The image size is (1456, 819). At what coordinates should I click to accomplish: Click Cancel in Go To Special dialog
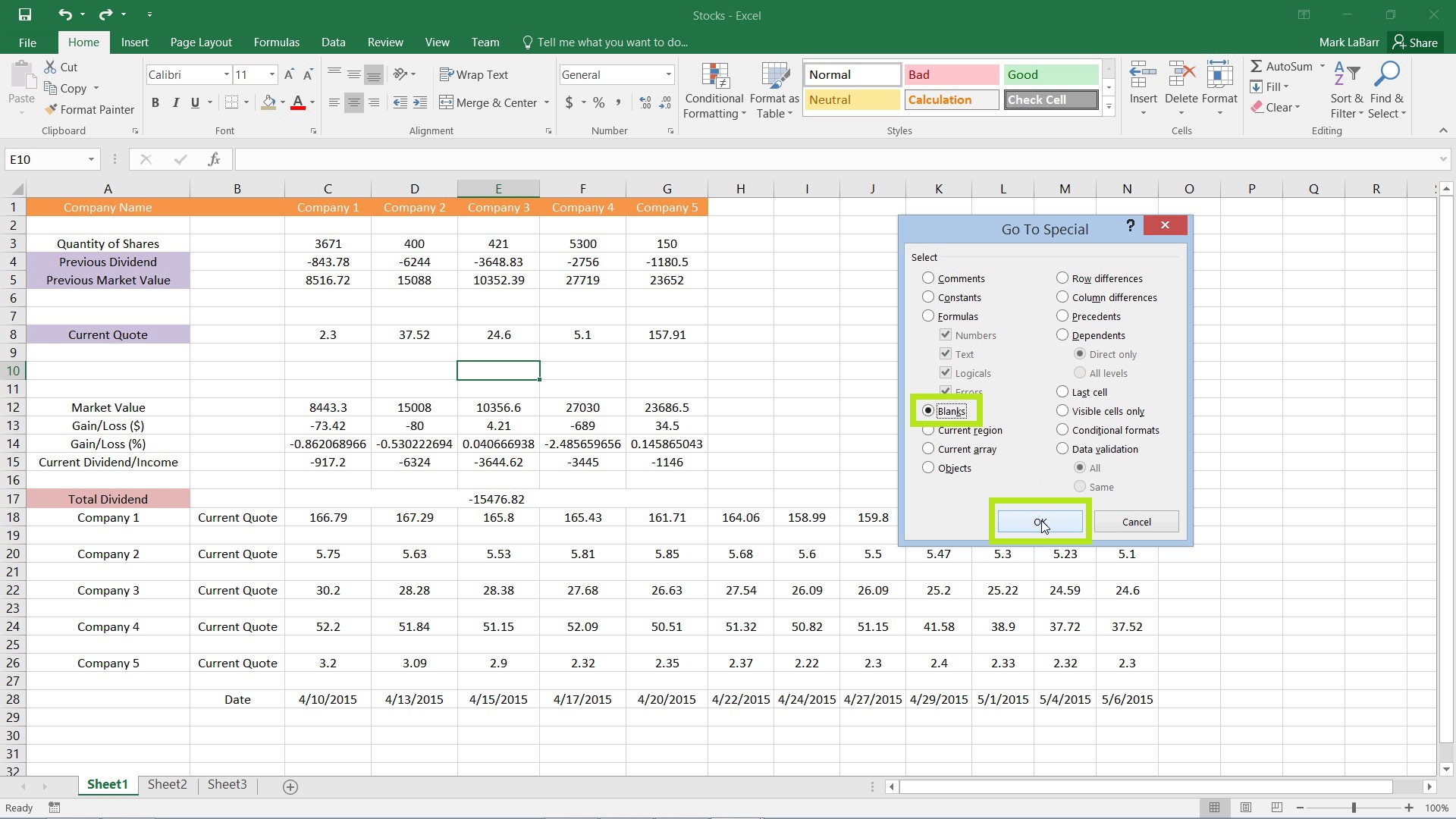(x=1136, y=521)
